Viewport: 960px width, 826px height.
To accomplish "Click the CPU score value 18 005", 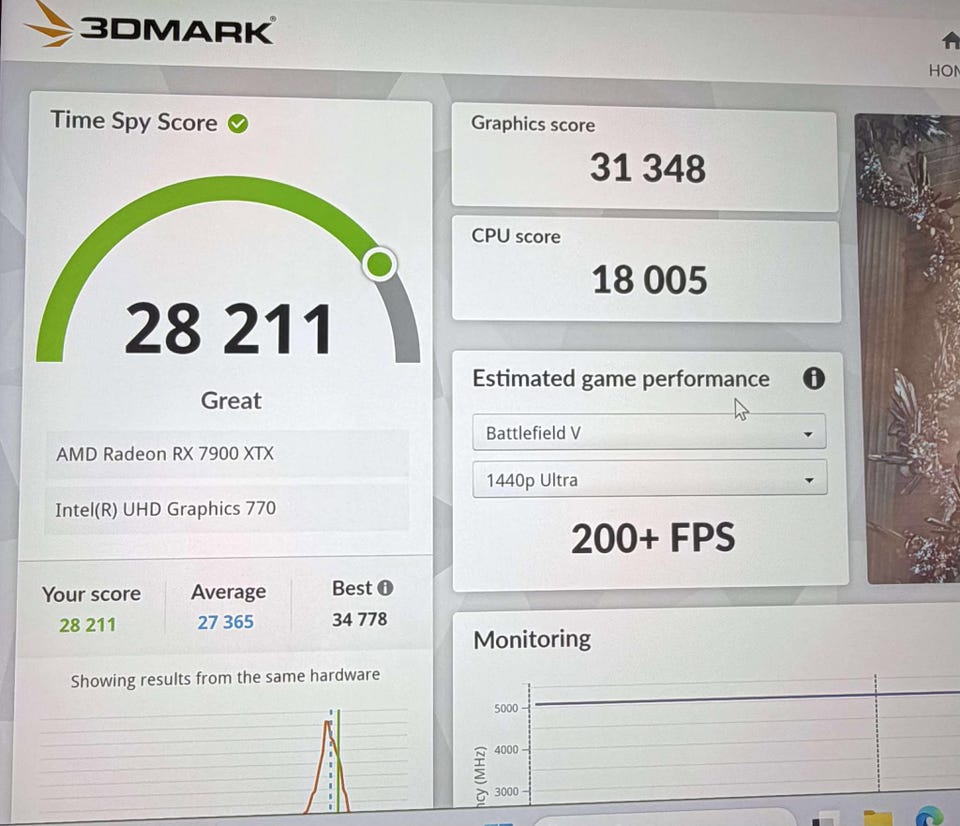I will [650, 280].
